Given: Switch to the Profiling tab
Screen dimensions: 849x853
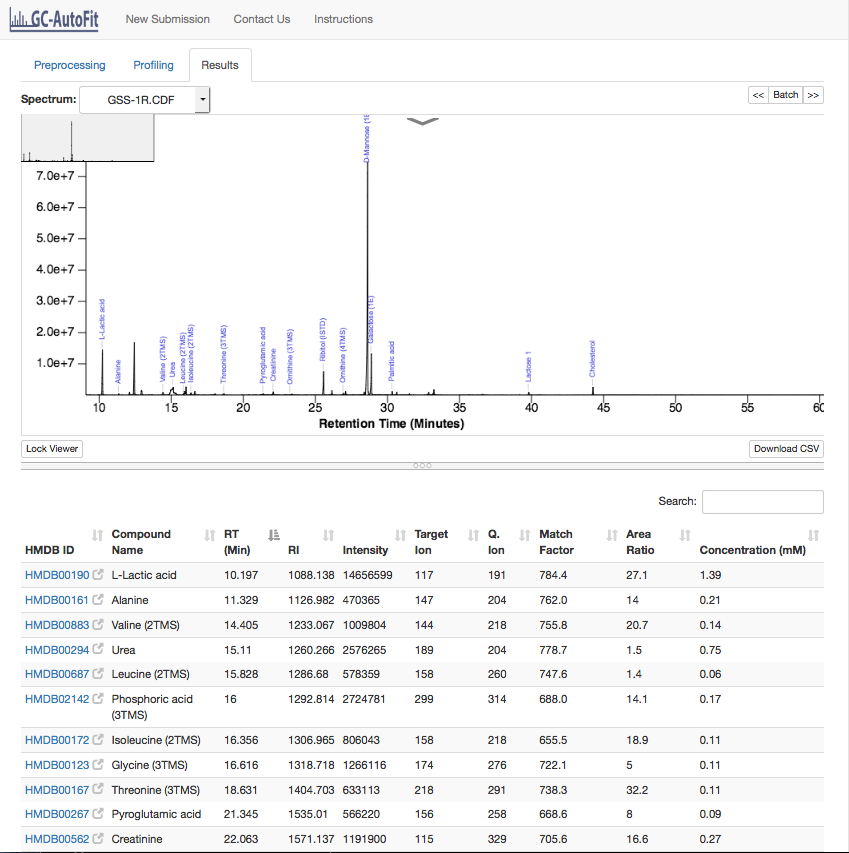Looking at the screenshot, I should [x=153, y=65].
